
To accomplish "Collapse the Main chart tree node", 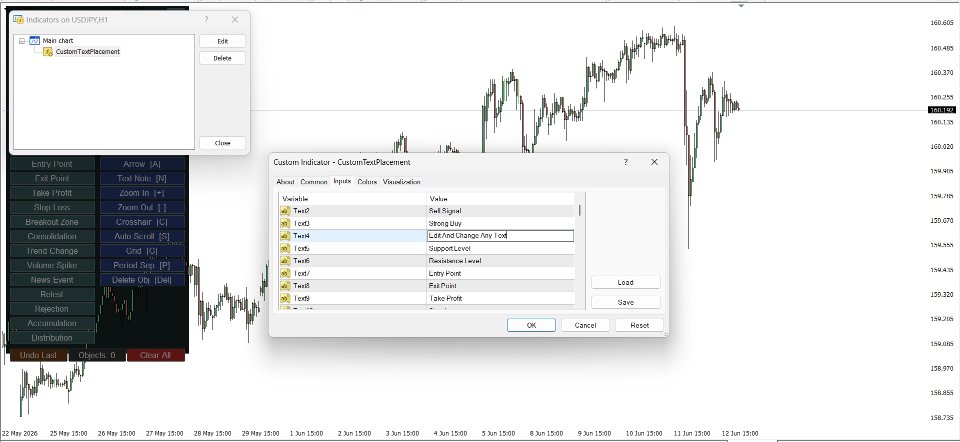I will [x=22, y=41].
